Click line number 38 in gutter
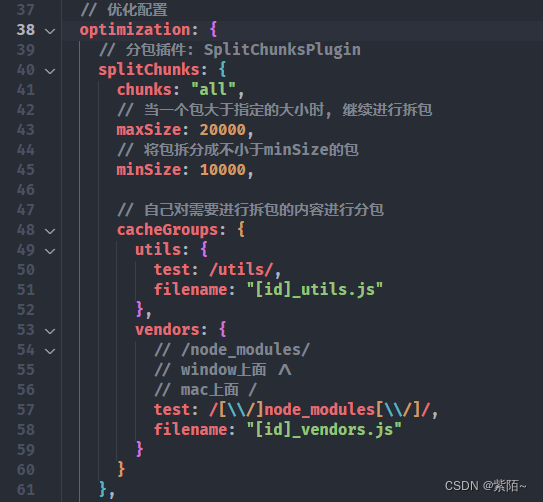 pos(26,30)
